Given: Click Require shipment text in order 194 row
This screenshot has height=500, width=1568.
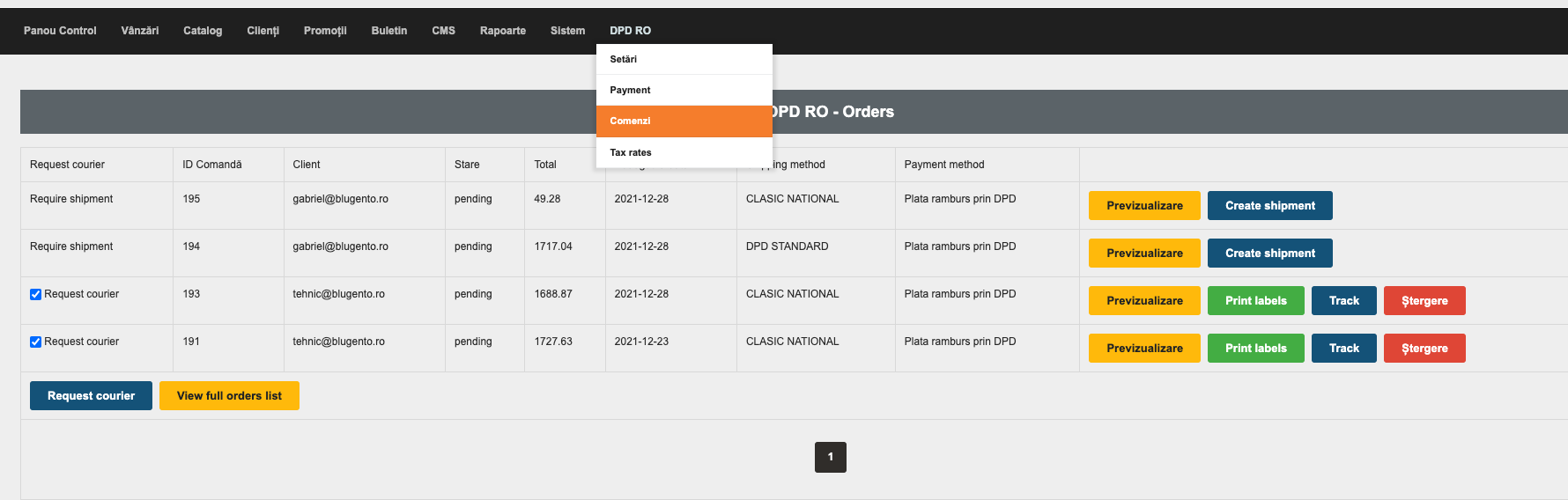Looking at the screenshot, I should 71,246.
